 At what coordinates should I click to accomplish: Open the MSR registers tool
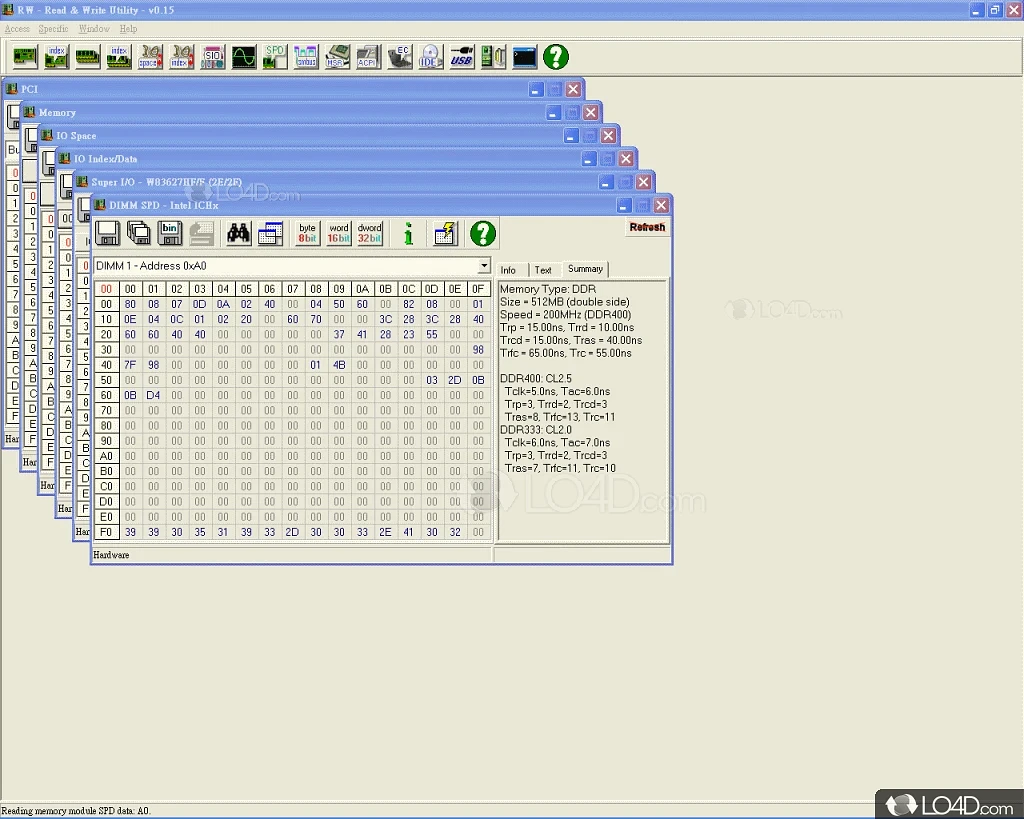point(337,57)
